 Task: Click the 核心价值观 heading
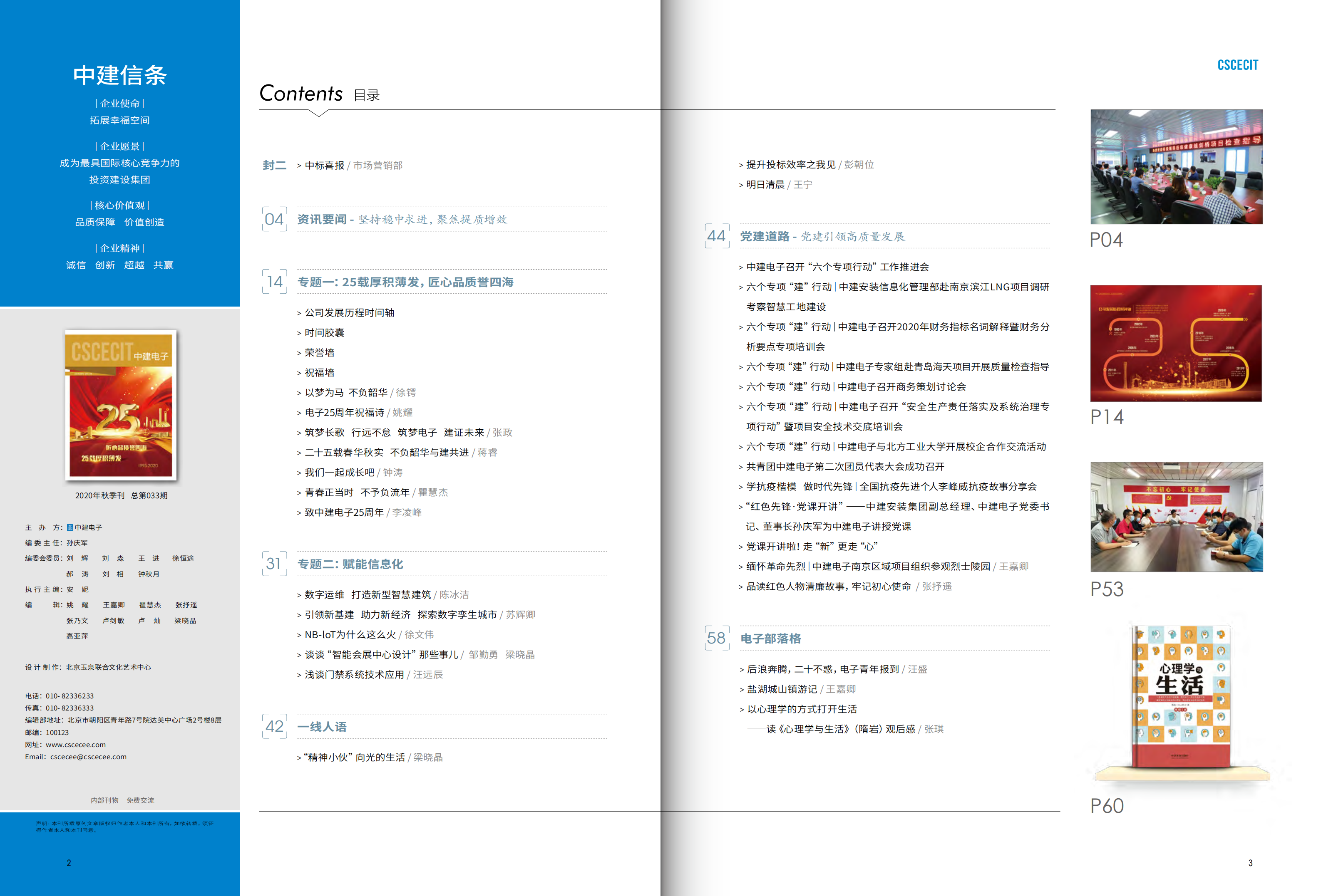coord(120,205)
